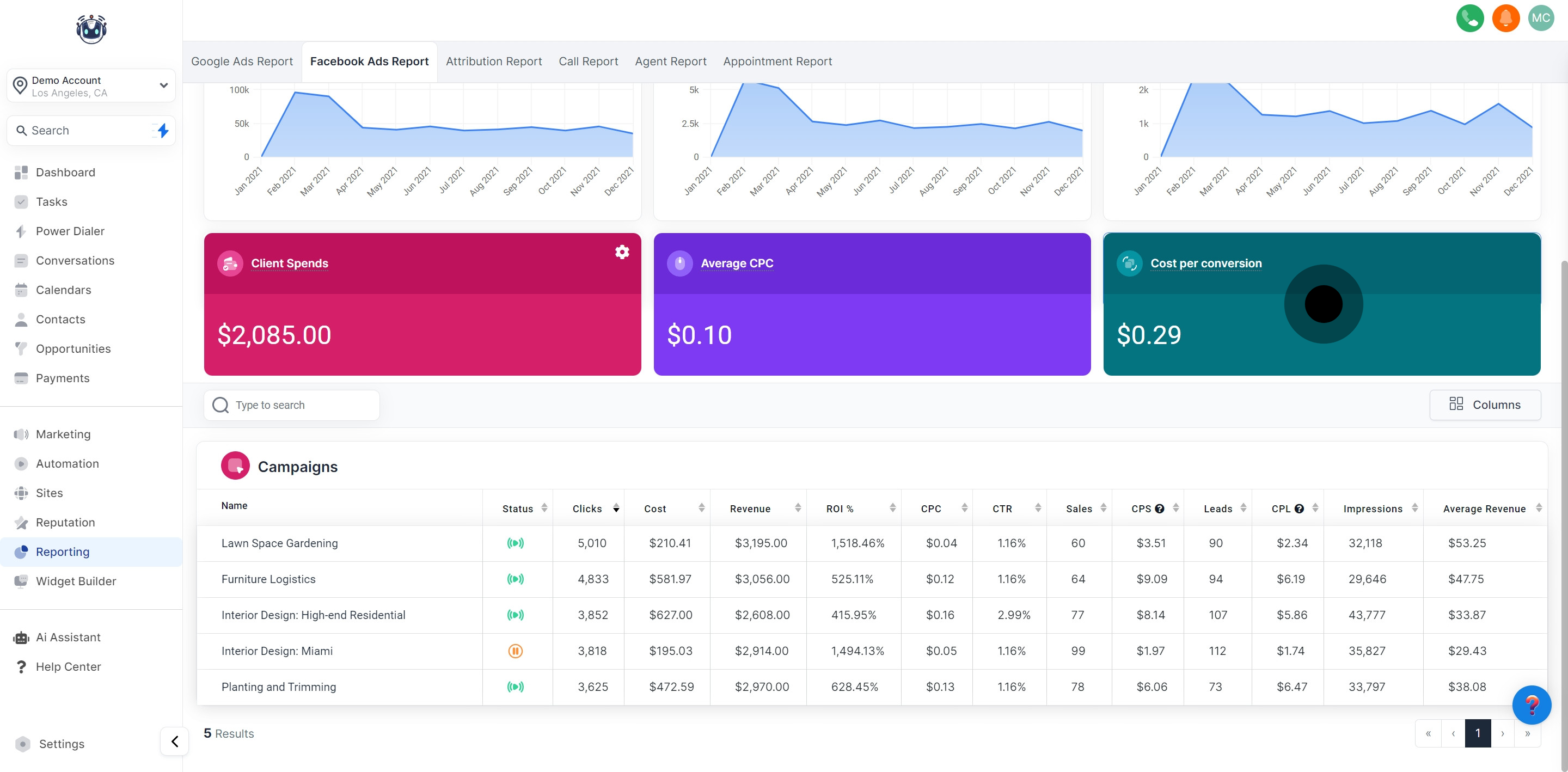Pause the Lawn Space Gardening campaign status
1568x772 pixels.
(x=516, y=542)
